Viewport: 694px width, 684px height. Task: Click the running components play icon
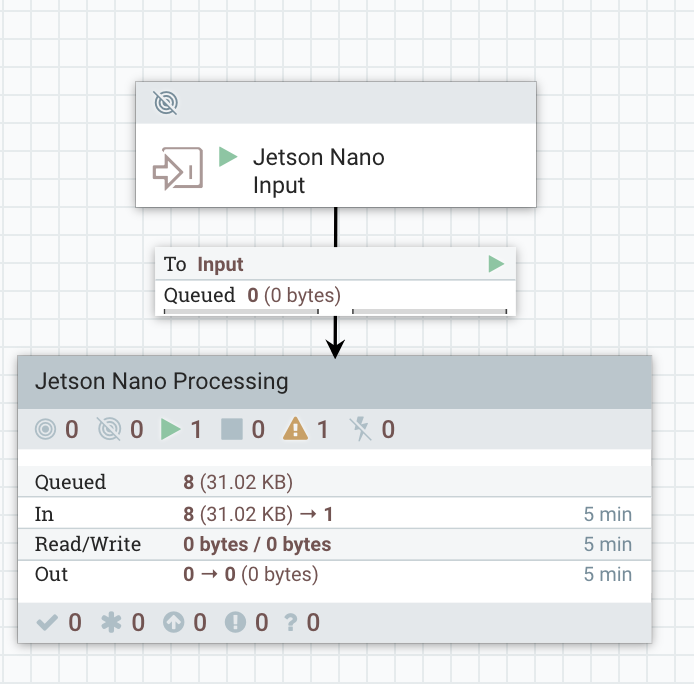(x=170, y=429)
